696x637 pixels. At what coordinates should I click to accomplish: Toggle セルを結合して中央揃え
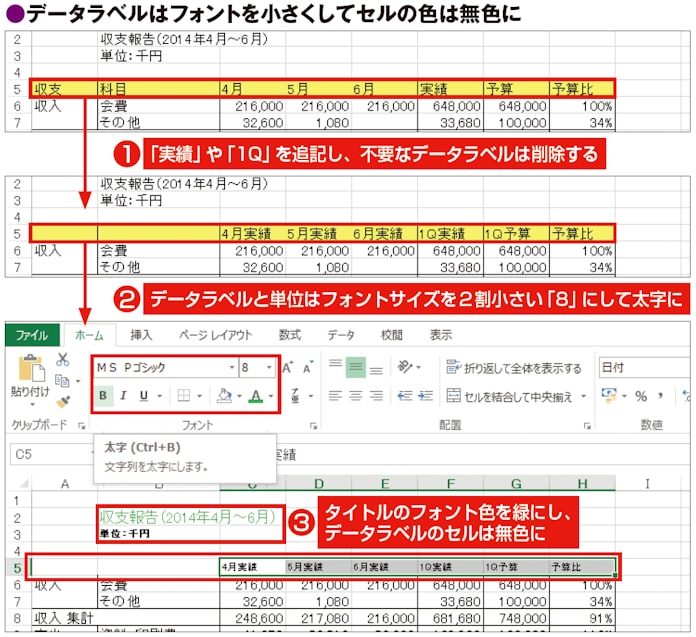click(x=509, y=396)
